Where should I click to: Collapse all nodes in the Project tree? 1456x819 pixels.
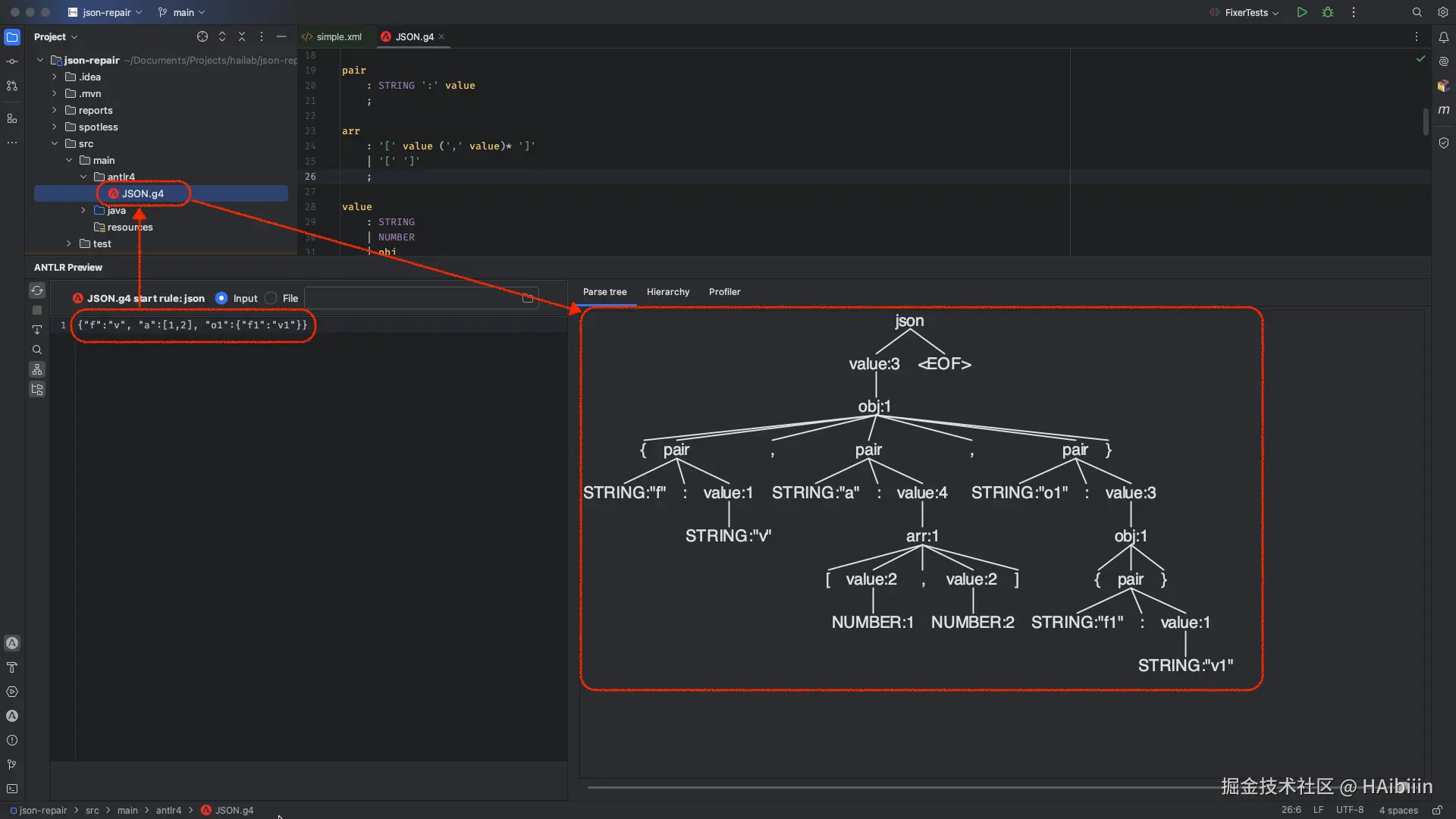[x=241, y=36]
